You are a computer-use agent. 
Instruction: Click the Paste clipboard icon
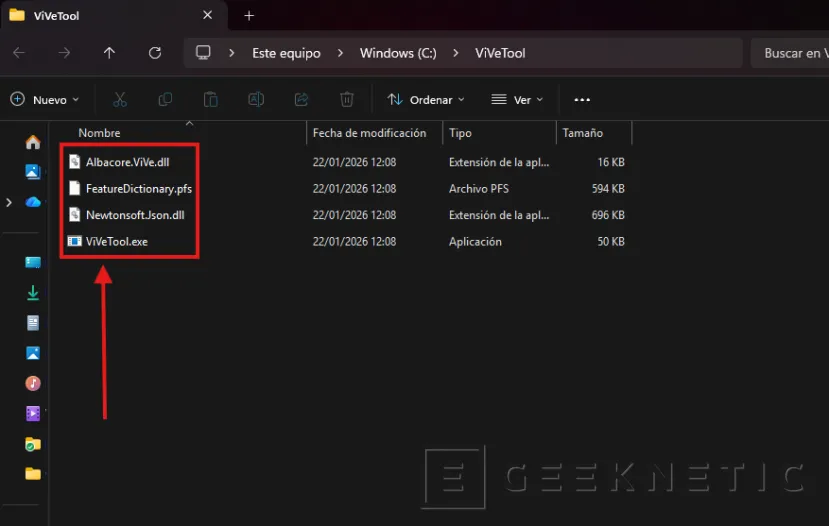pyautogui.click(x=211, y=99)
